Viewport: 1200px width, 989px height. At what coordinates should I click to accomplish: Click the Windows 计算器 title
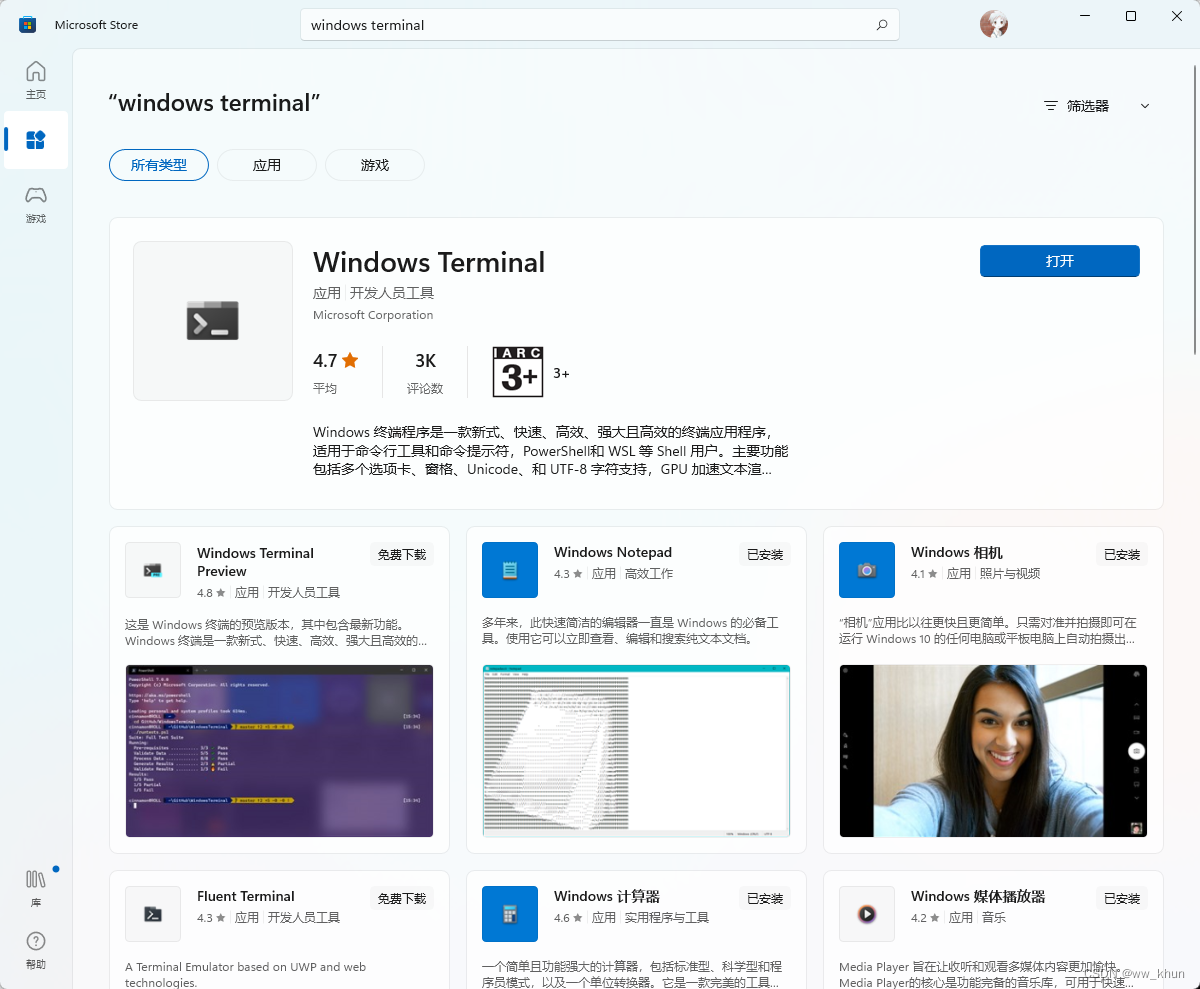607,896
